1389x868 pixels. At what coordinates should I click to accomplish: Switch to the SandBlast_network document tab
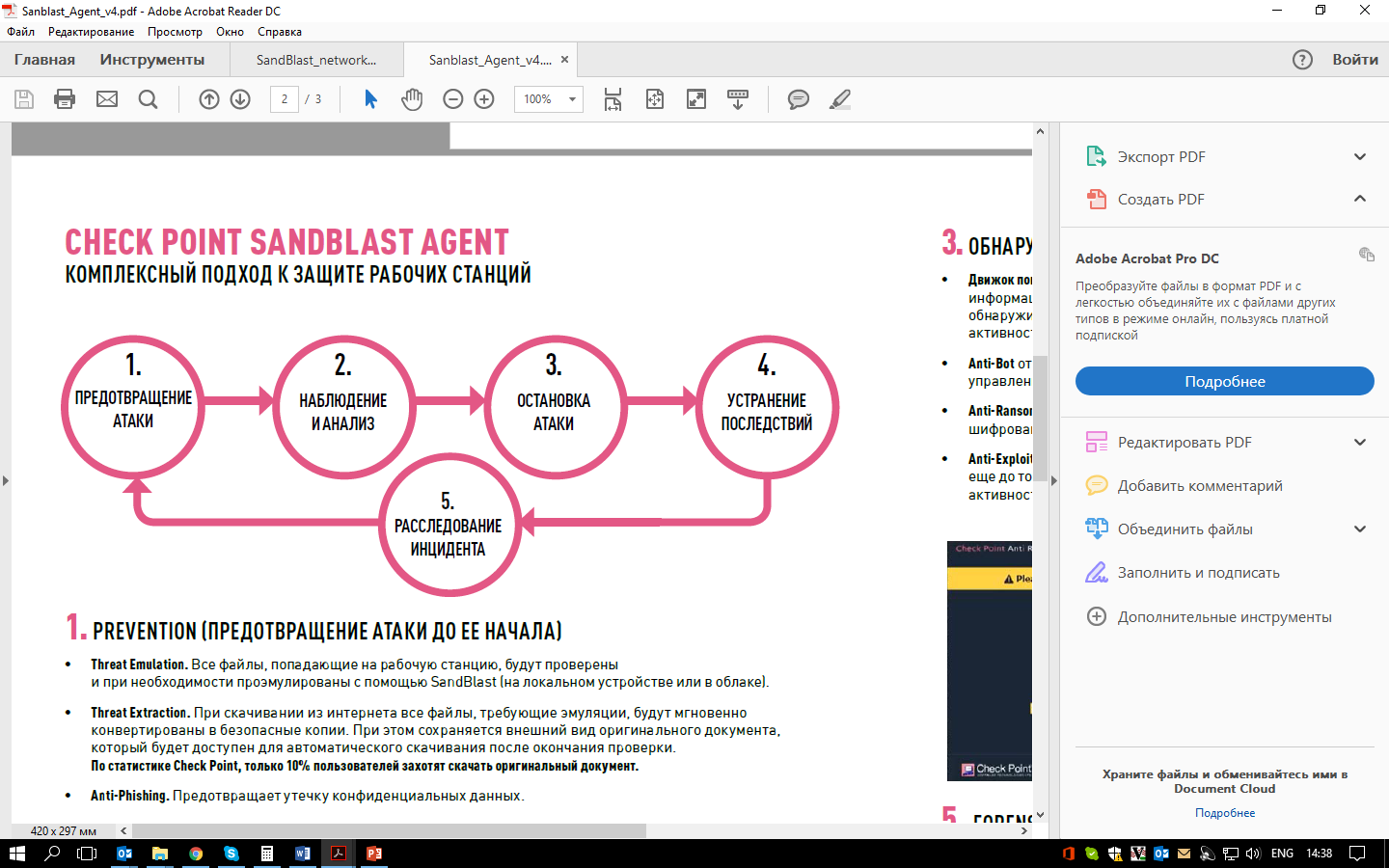point(316,60)
